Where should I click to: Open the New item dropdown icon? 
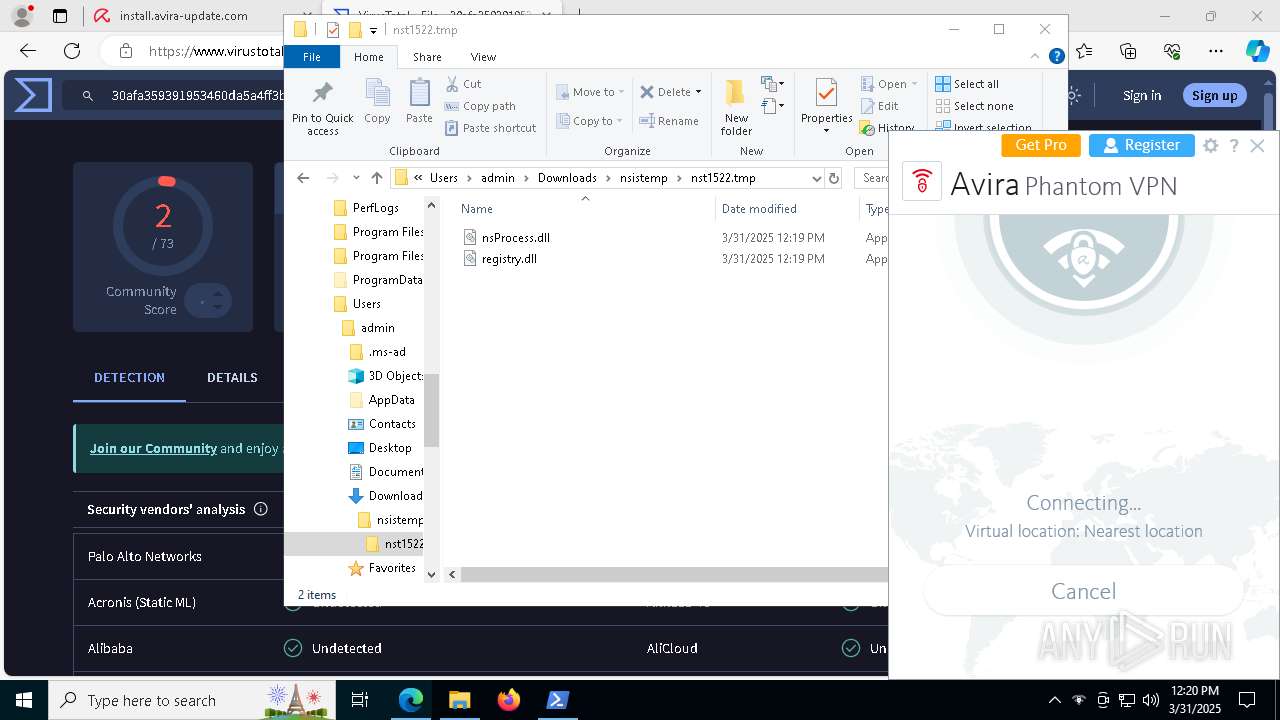pyautogui.click(x=772, y=84)
